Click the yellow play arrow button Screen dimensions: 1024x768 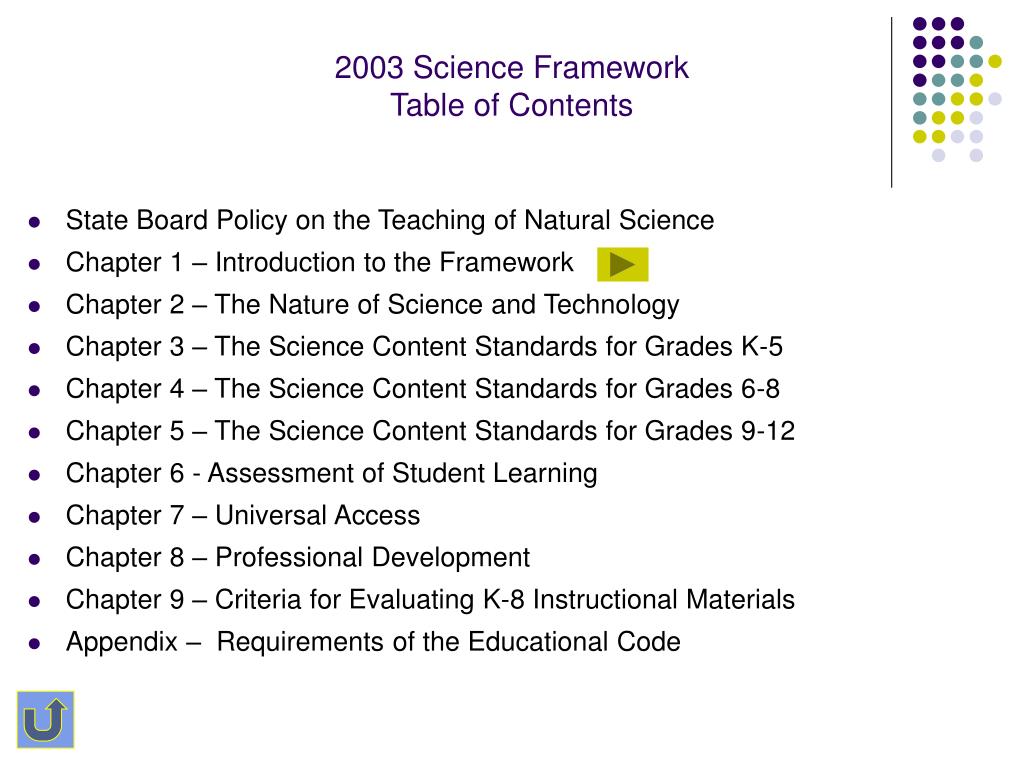(622, 264)
